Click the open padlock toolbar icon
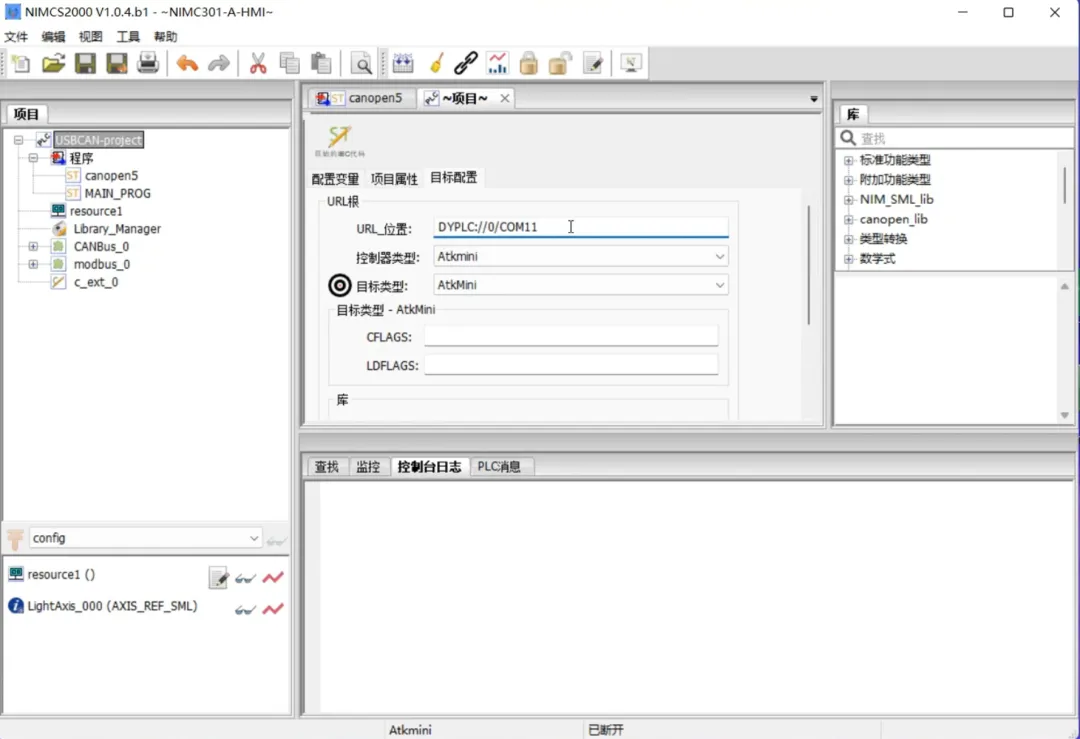1080x739 pixels. (x=559, y=63)
